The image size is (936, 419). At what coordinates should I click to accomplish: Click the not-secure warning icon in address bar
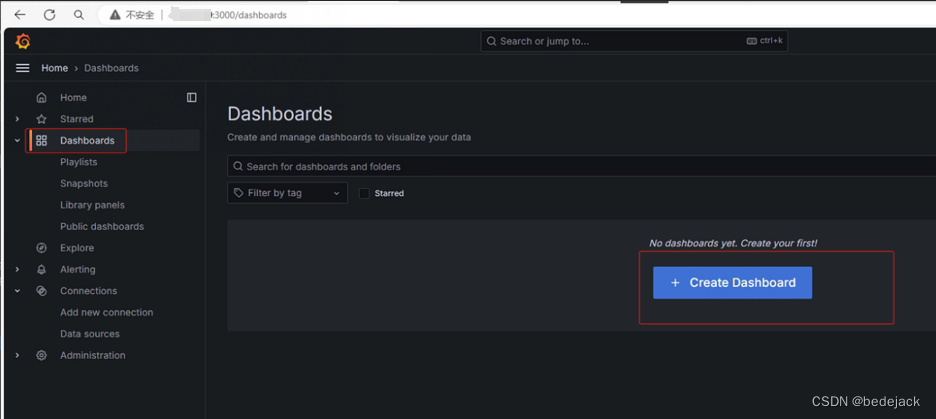point(114,15)
